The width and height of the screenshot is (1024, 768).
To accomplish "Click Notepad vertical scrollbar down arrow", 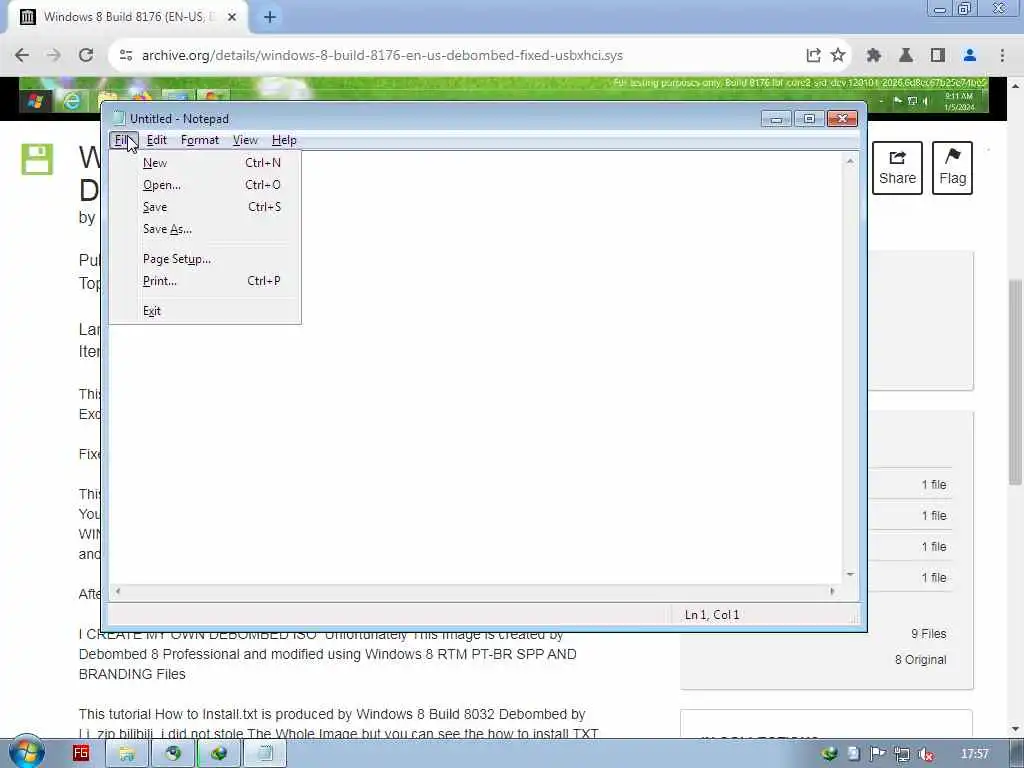I will point(850,575).
